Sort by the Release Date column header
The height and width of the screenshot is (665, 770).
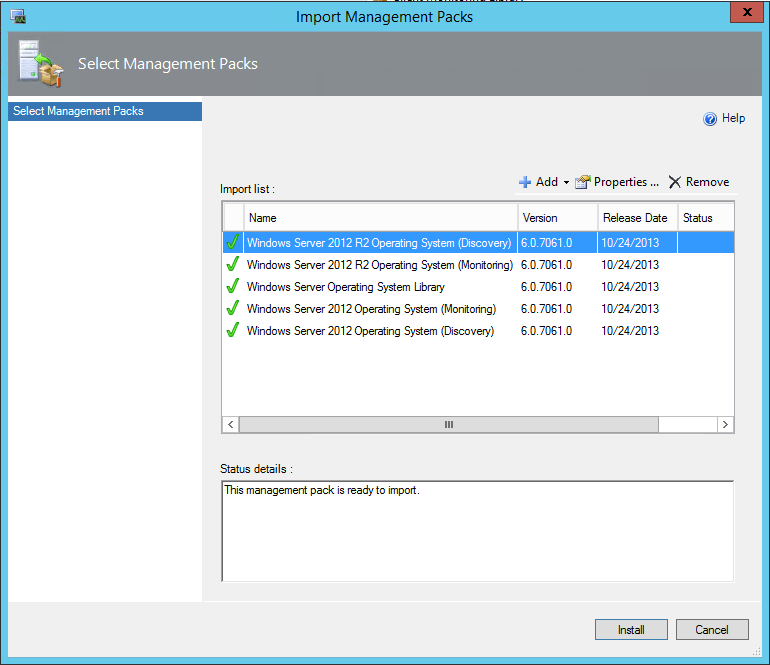637,218
